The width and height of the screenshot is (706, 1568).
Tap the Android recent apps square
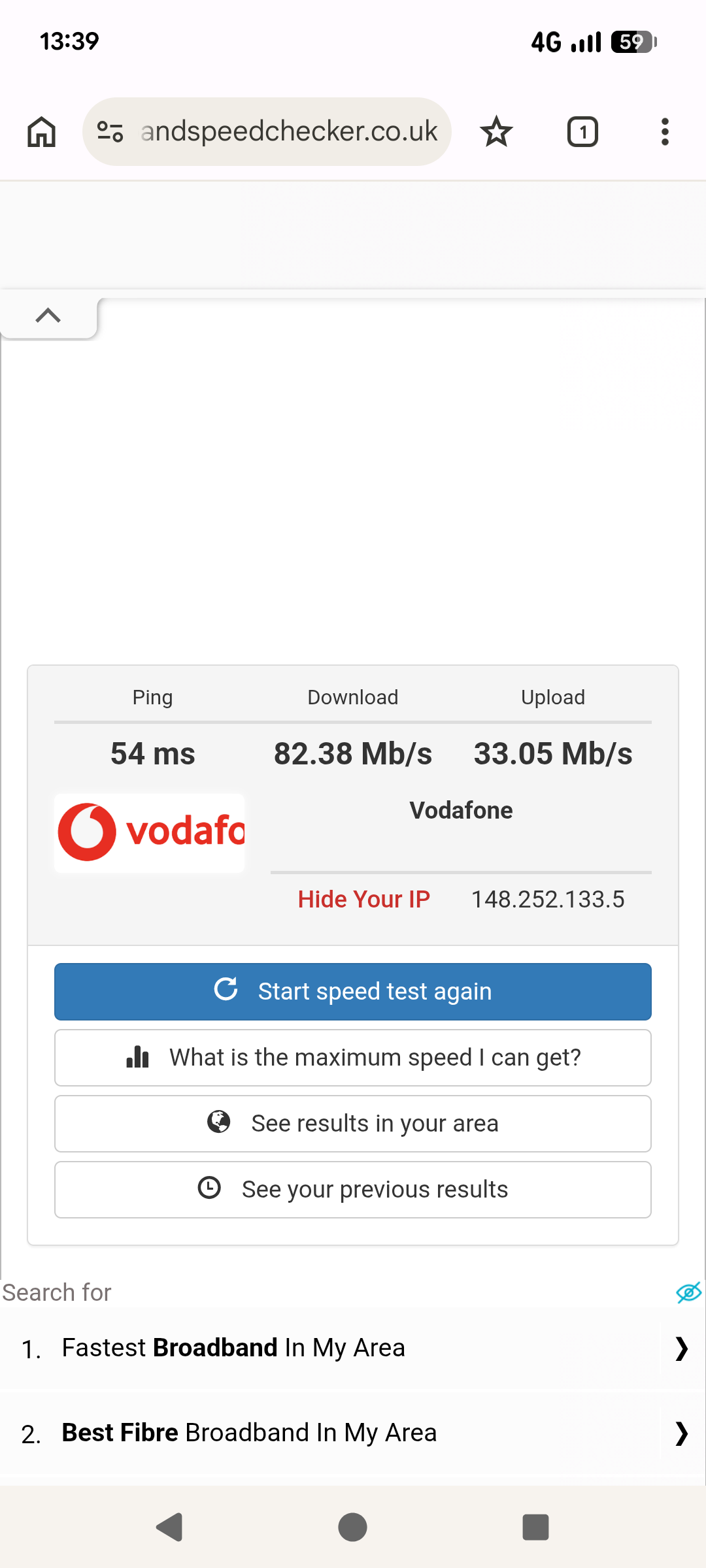535,1527
